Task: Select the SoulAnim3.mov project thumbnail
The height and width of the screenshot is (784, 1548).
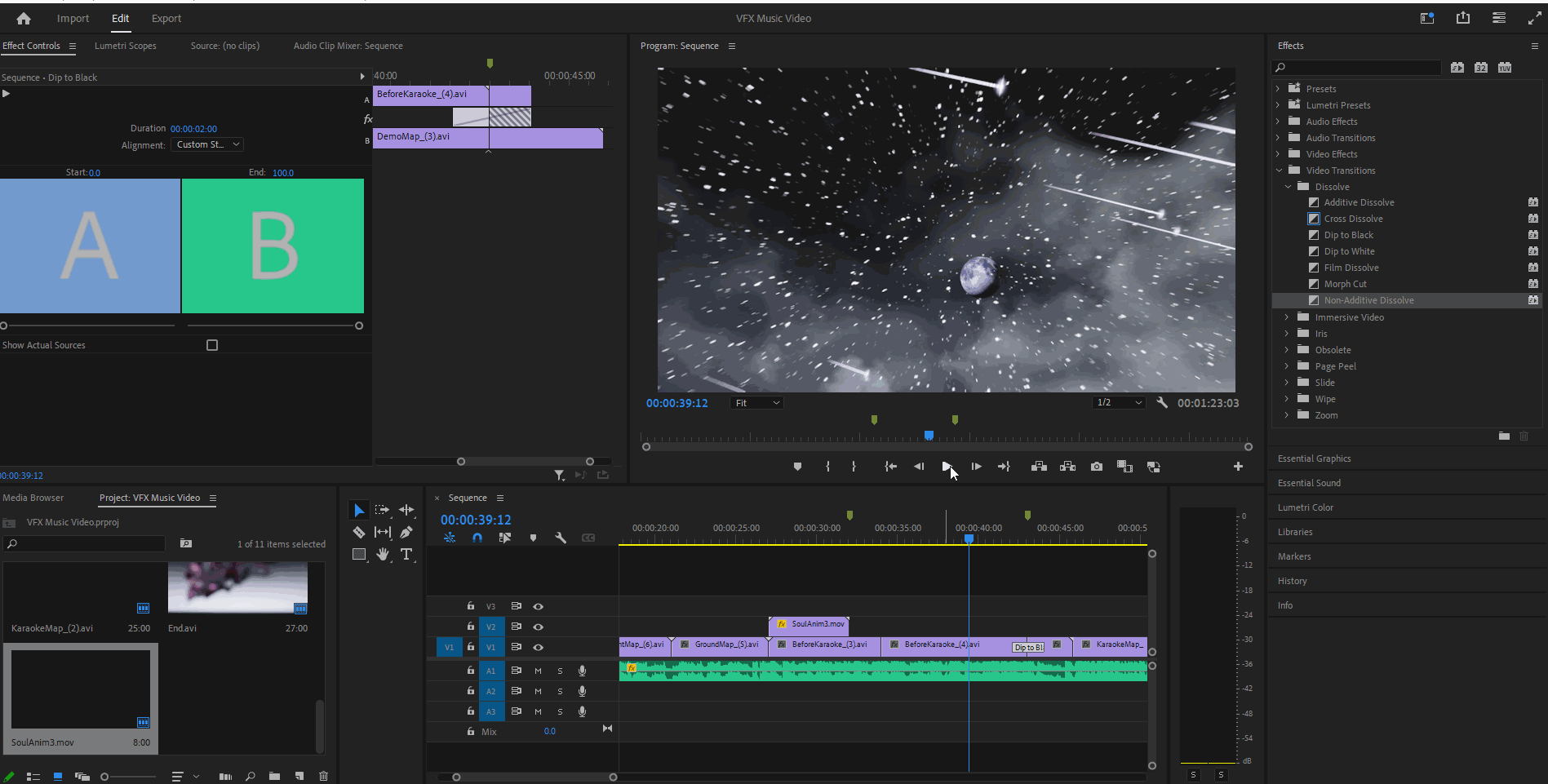Action: pos(80,689)
